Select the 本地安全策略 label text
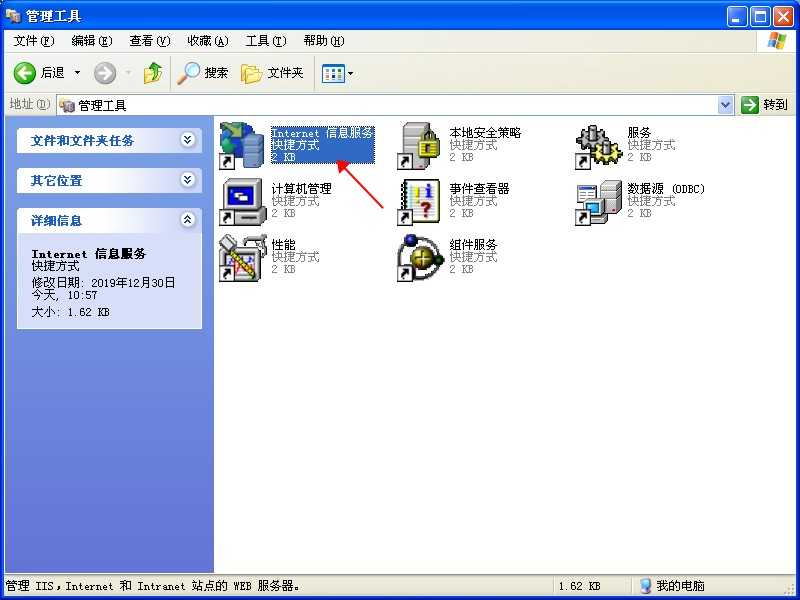 pos(485,133)
